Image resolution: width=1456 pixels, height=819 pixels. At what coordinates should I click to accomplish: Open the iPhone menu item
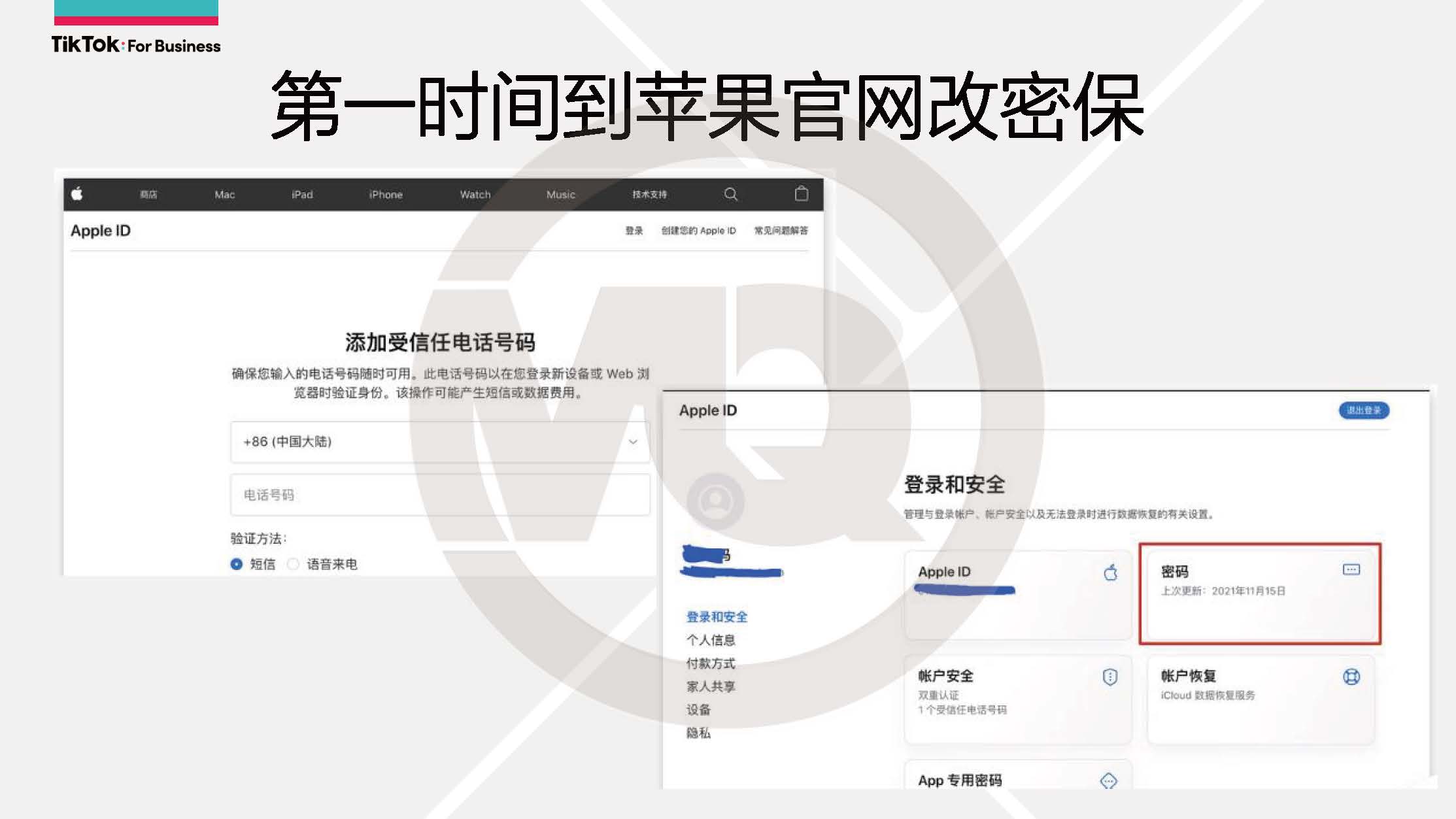(386, 195)
